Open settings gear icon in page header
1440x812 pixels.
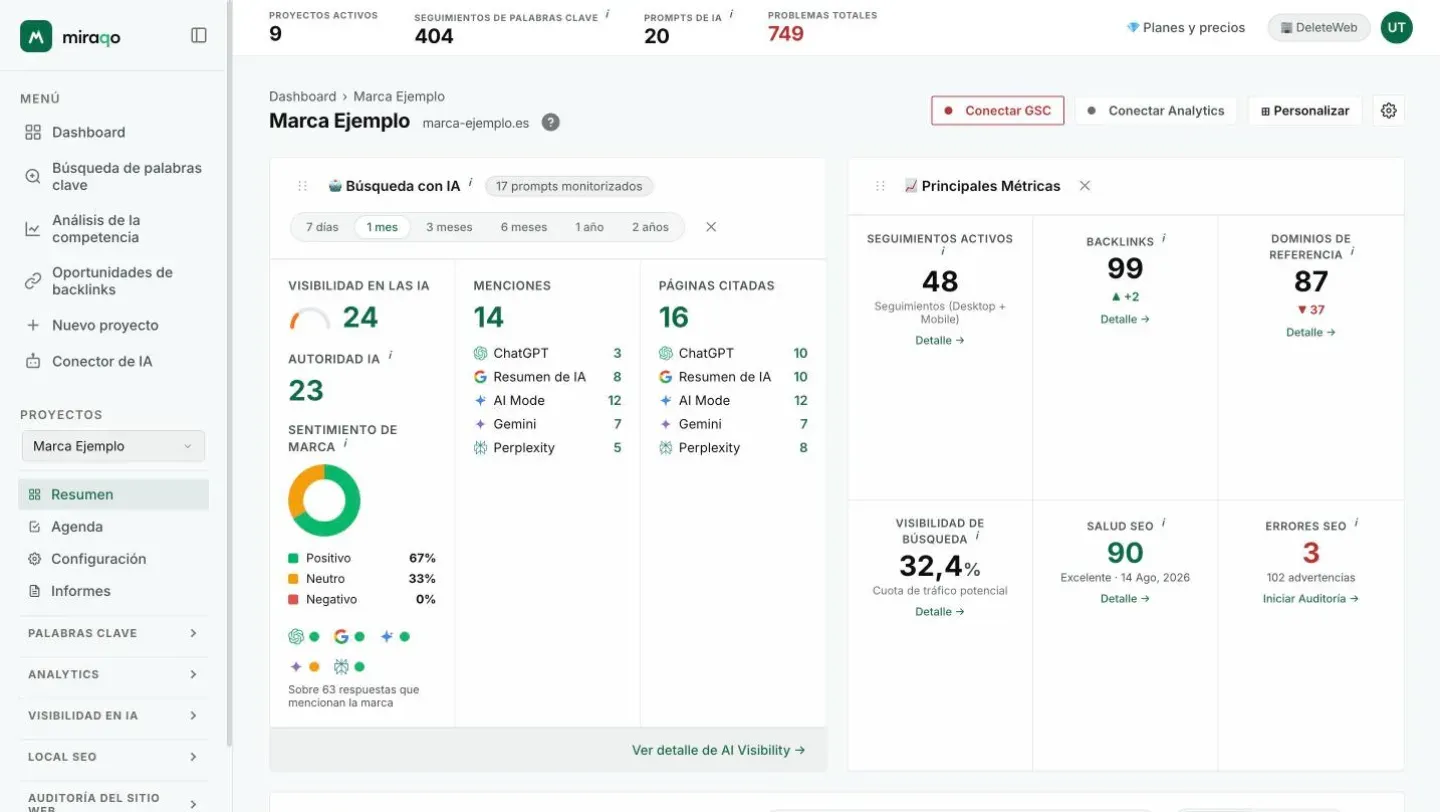[x=1388, y=110]
